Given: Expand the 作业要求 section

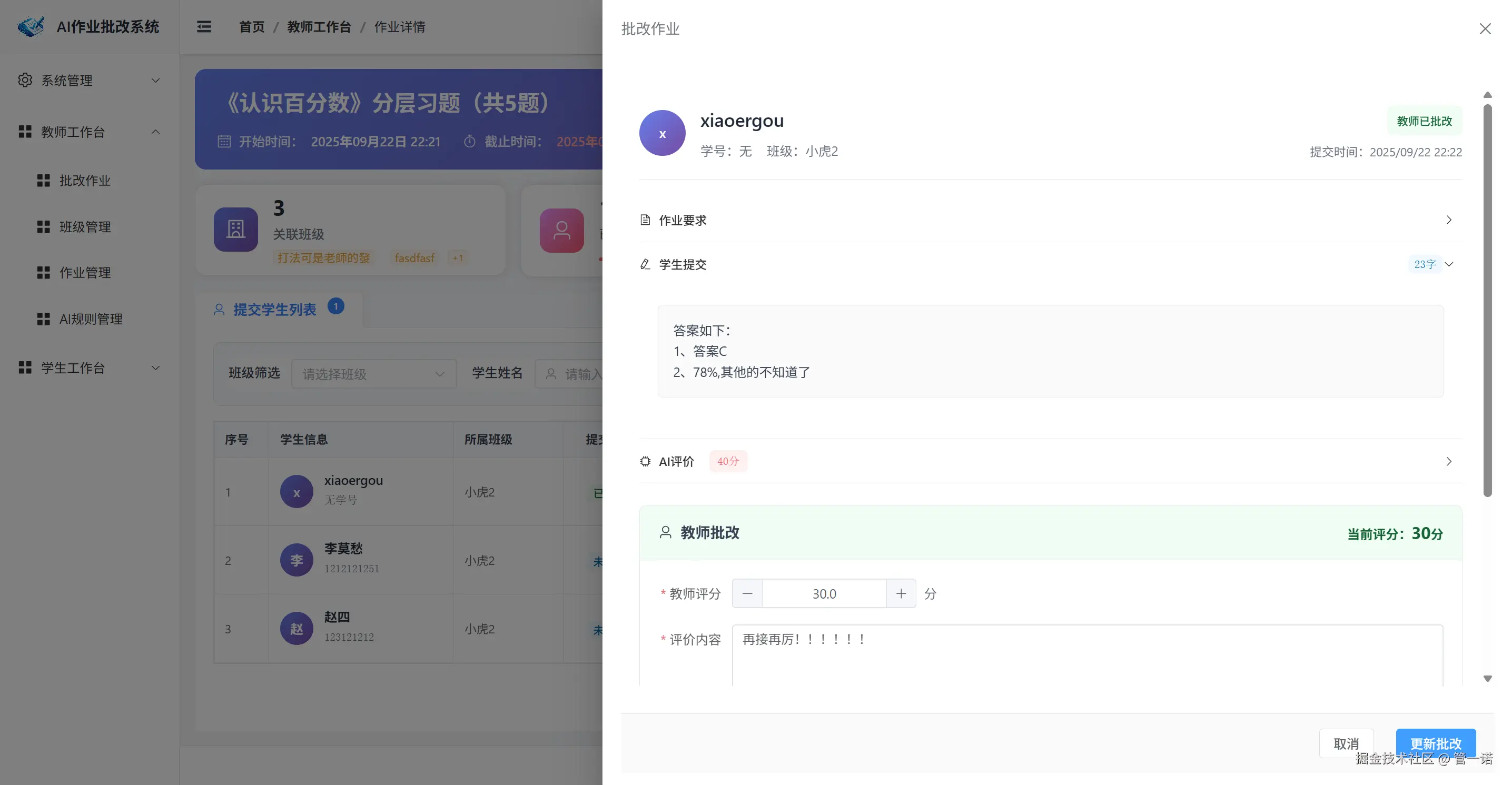Looking at the screenshot, I should tap(1449, 220).
